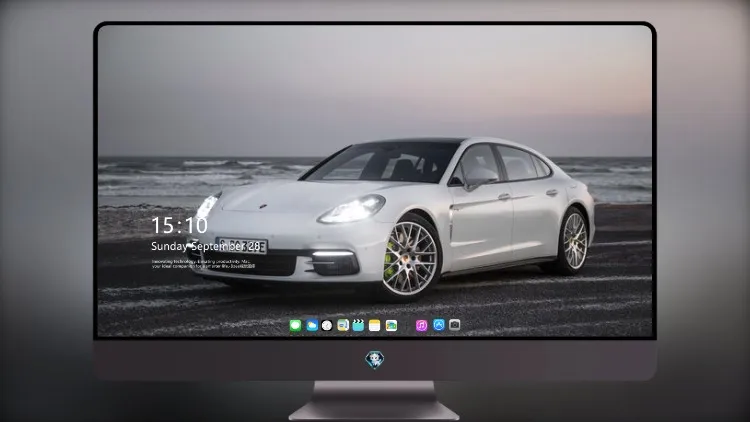The width and height of the screenshot is (750, 422).
Task: Open the yellow Notes app icon
Action: [375, 326]
